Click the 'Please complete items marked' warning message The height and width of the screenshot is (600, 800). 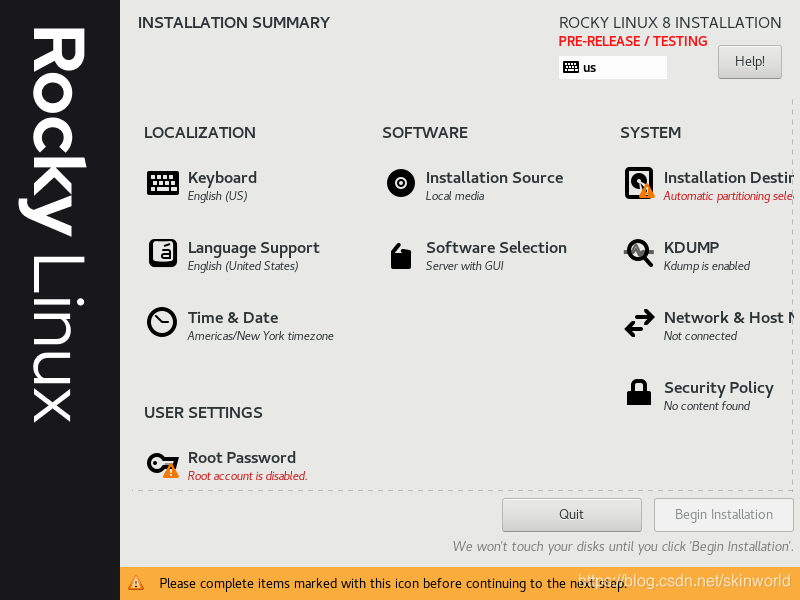pyautogui.click(x=393, y=583)
